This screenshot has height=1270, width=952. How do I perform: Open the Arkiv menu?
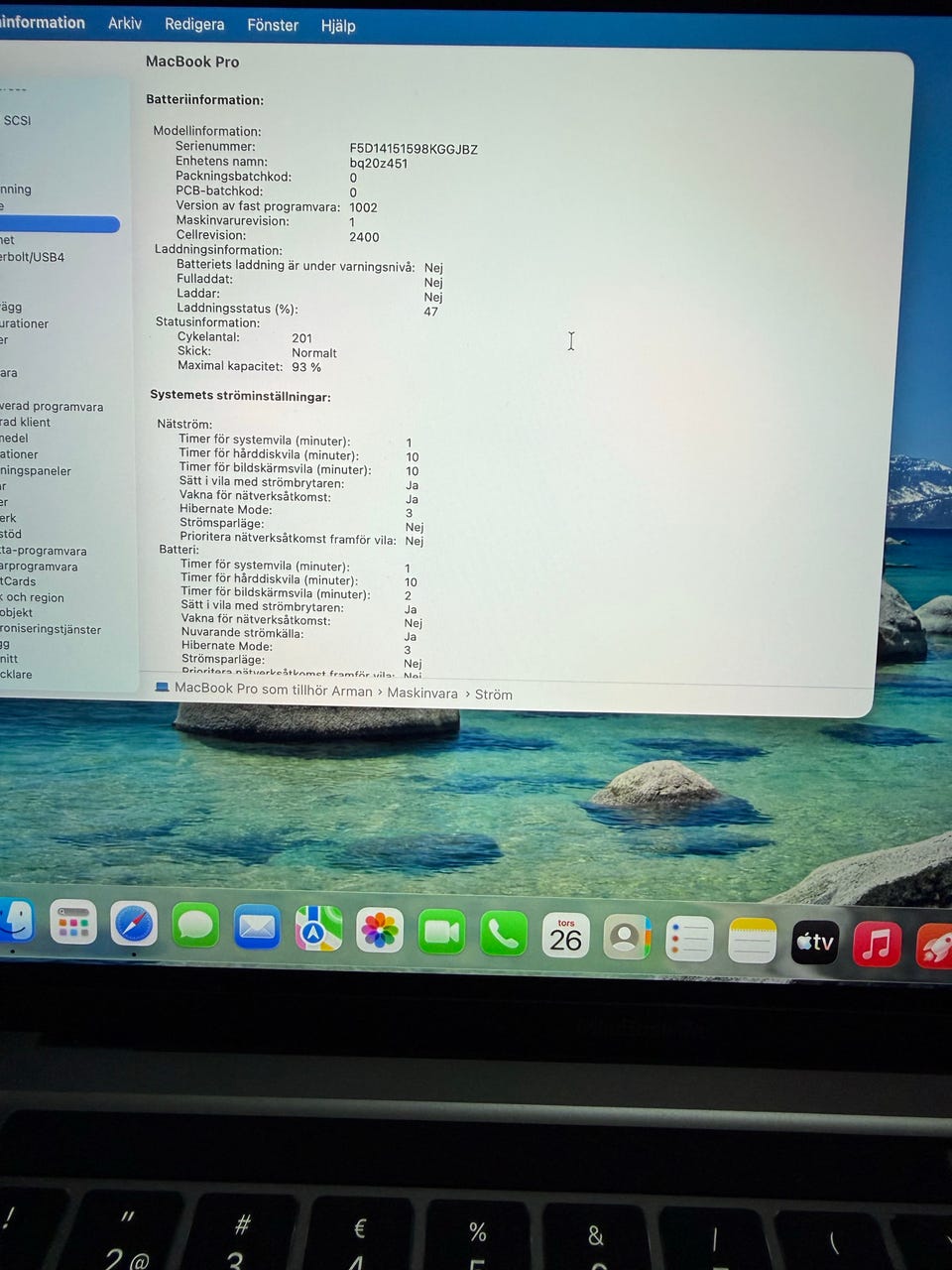[x=125, y=23]
